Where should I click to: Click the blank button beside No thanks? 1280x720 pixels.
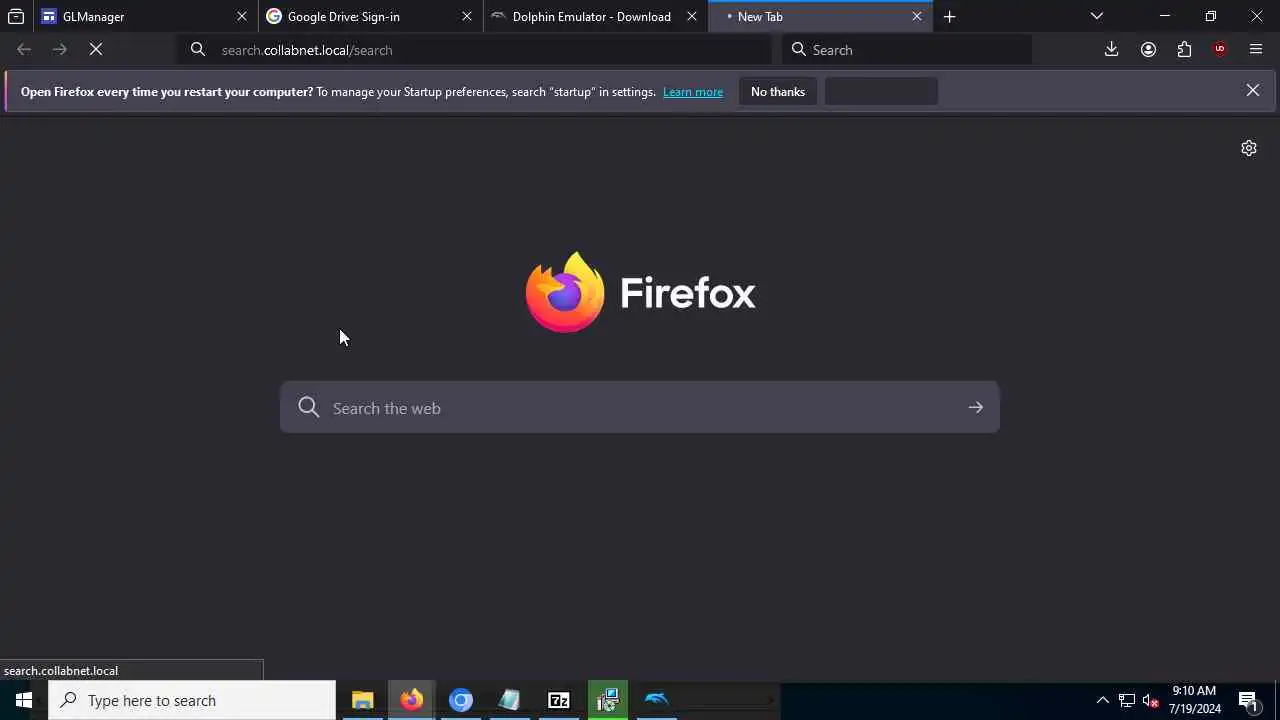pos(881,92)
